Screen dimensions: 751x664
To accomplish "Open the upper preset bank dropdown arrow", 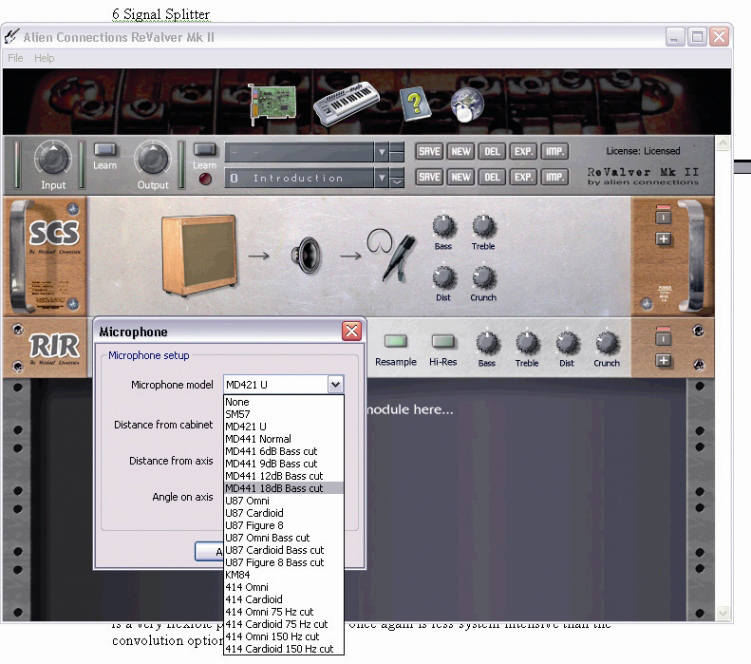I will pyautogui.click(x=381, y=152).
